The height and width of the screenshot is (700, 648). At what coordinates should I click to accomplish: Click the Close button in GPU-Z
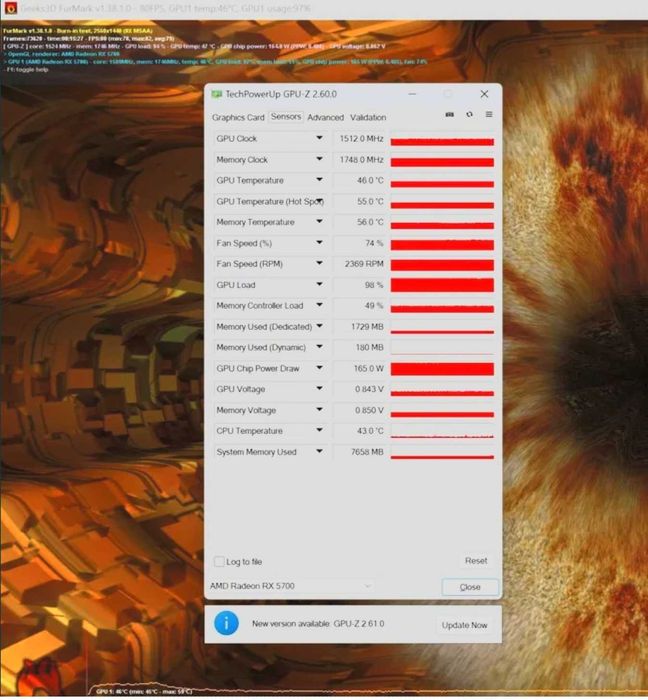470,589
